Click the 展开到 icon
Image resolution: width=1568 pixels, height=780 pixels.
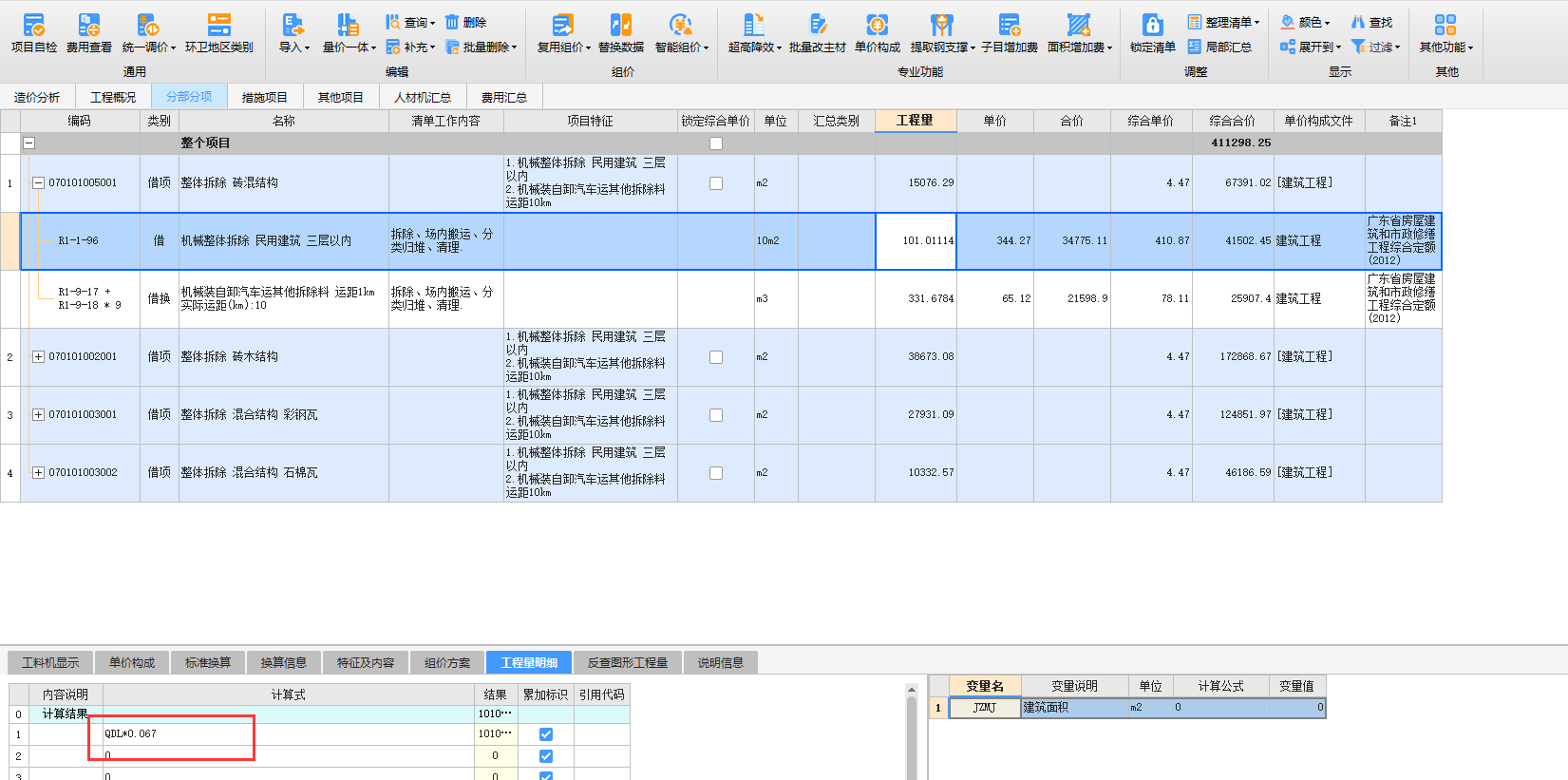point(1288,47)
